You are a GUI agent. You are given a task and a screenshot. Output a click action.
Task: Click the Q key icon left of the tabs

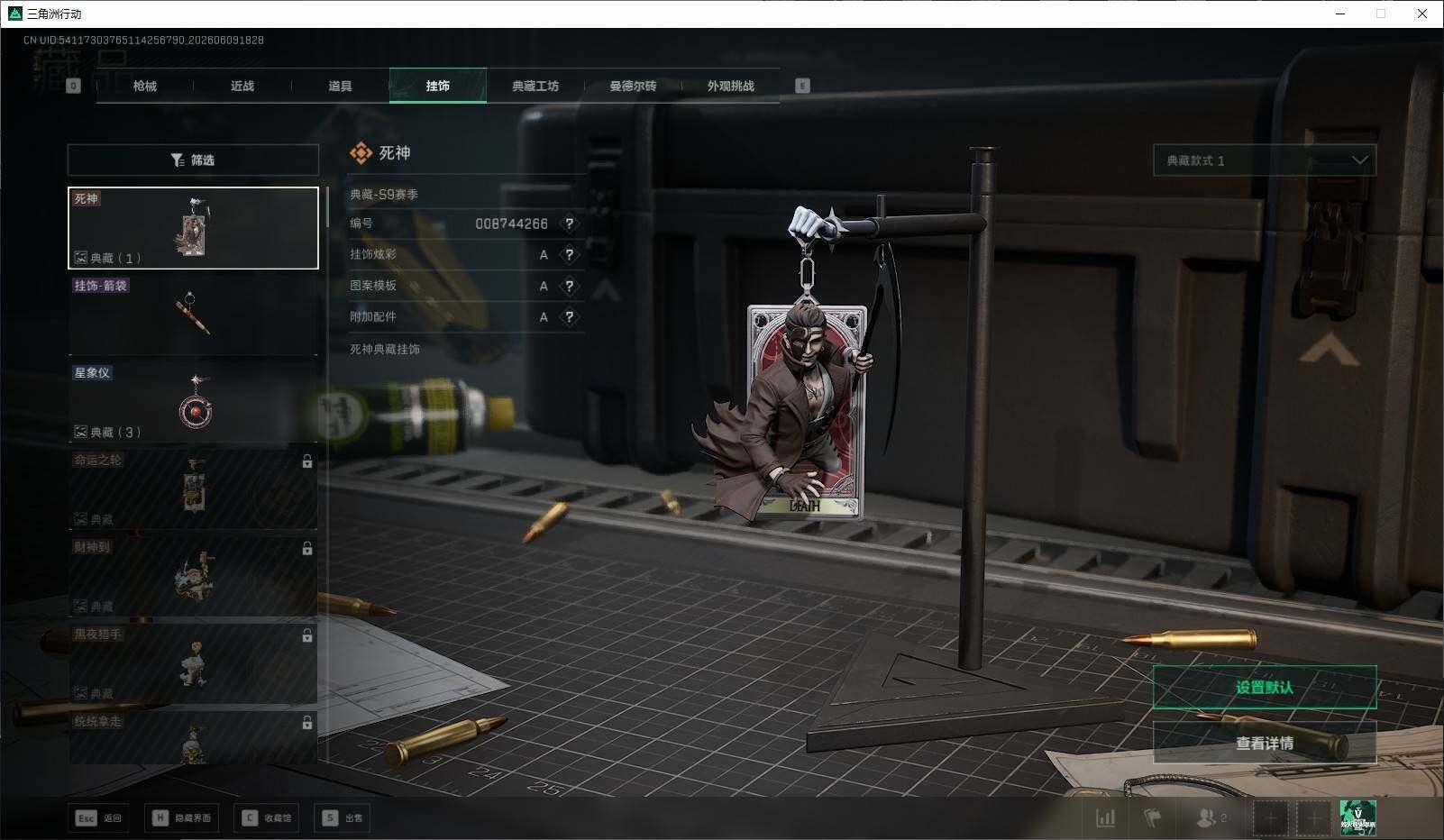pos(74,86)
